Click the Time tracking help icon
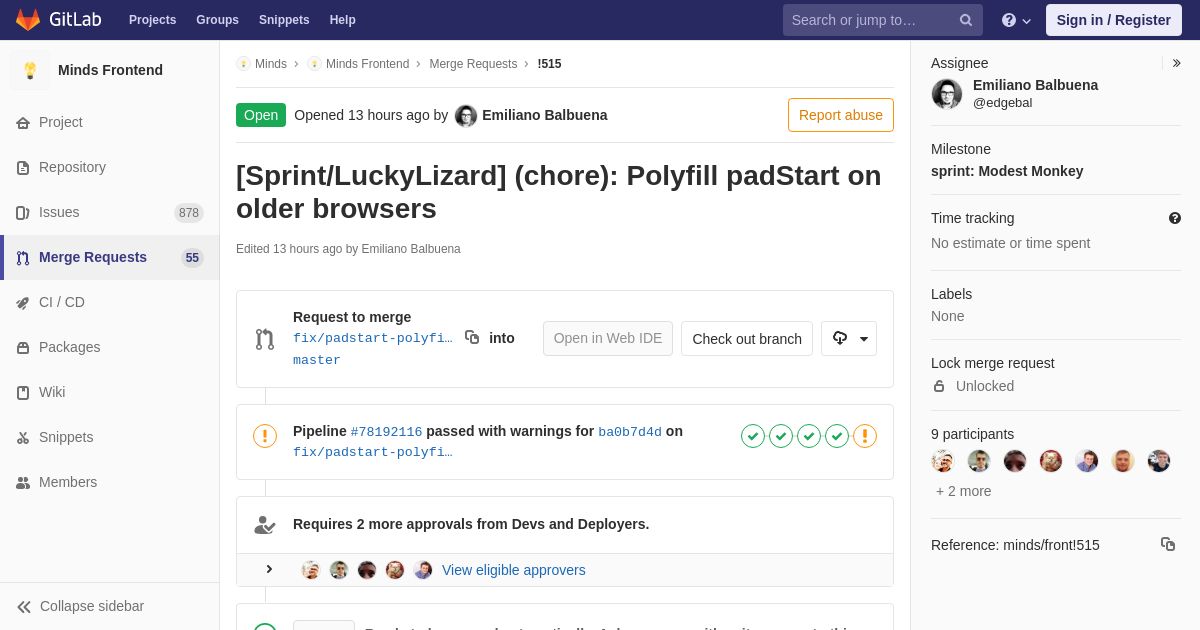This screenshot has width=1200, height=630. (x=1175, y=218)
